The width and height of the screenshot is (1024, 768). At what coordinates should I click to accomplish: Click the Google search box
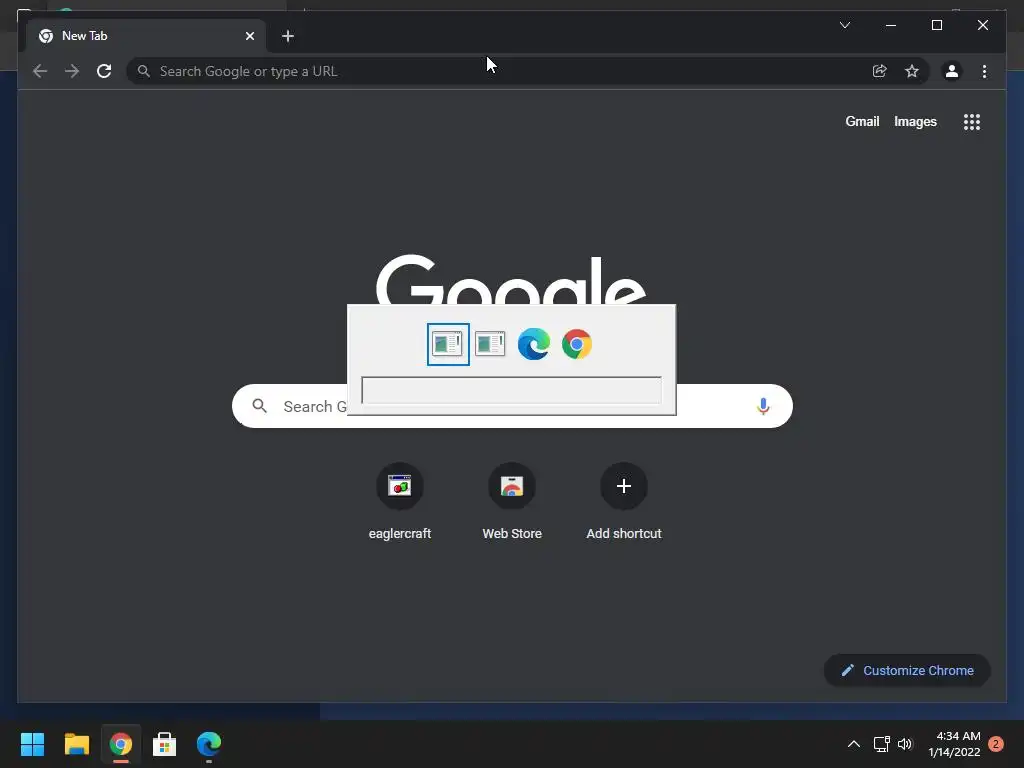[x=512, y=406]
